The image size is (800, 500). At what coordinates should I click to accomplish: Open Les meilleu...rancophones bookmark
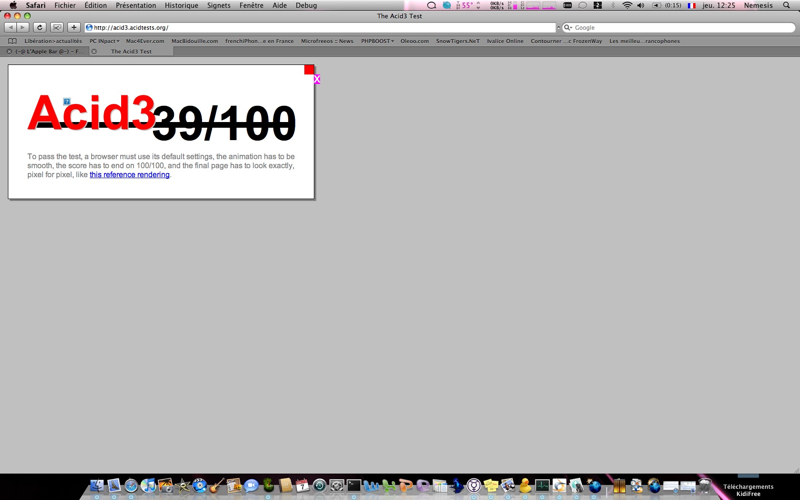(644, 41)
